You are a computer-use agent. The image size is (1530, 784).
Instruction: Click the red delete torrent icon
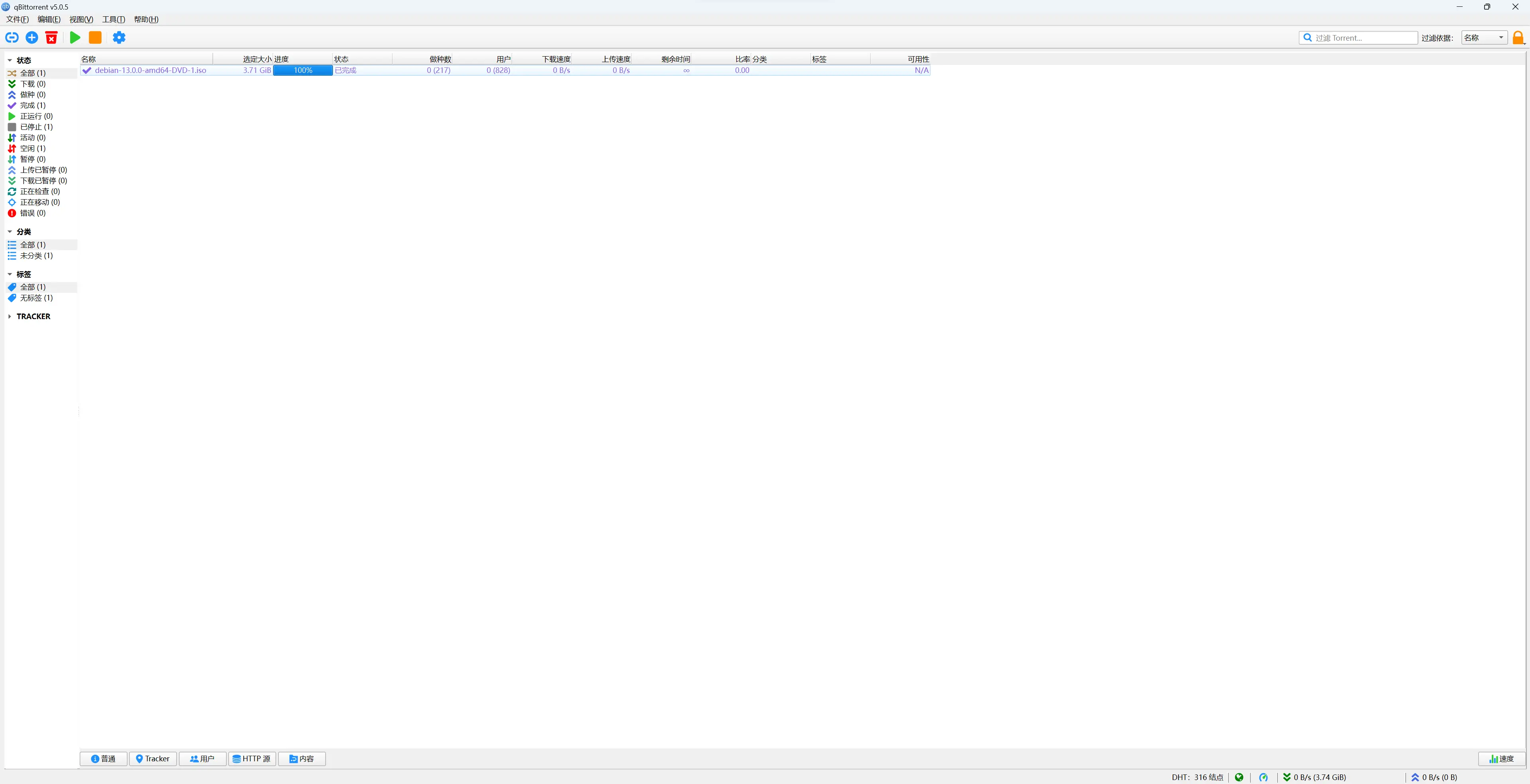click(52, 37)
